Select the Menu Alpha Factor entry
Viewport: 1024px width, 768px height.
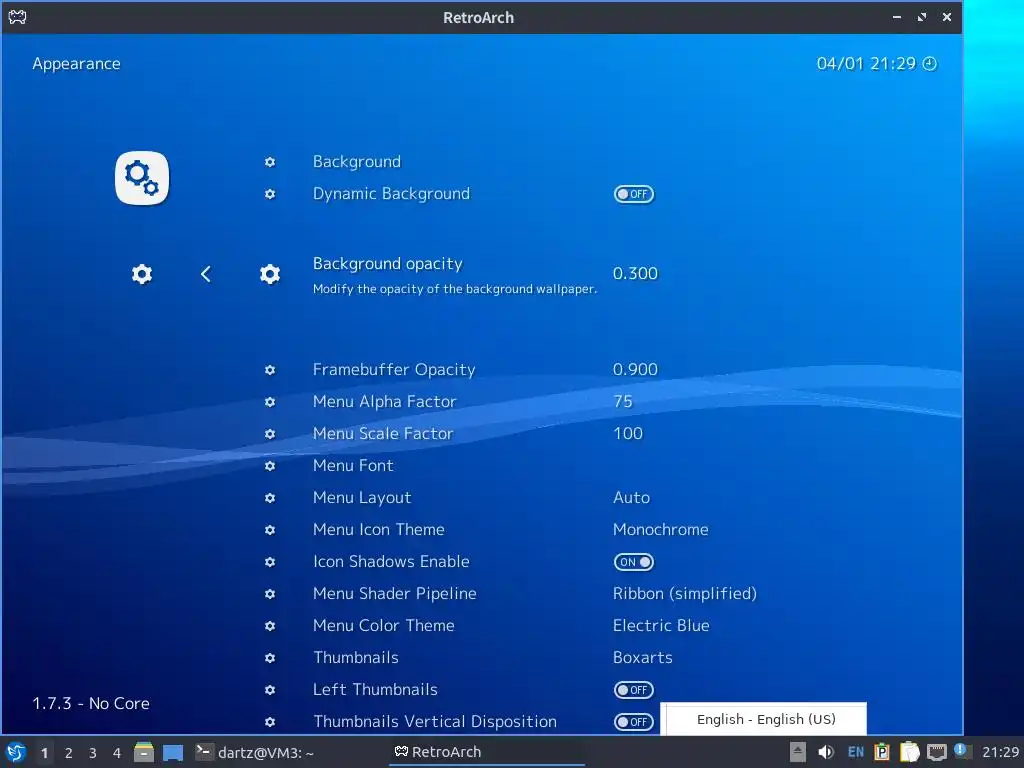[x=385, y=402]
